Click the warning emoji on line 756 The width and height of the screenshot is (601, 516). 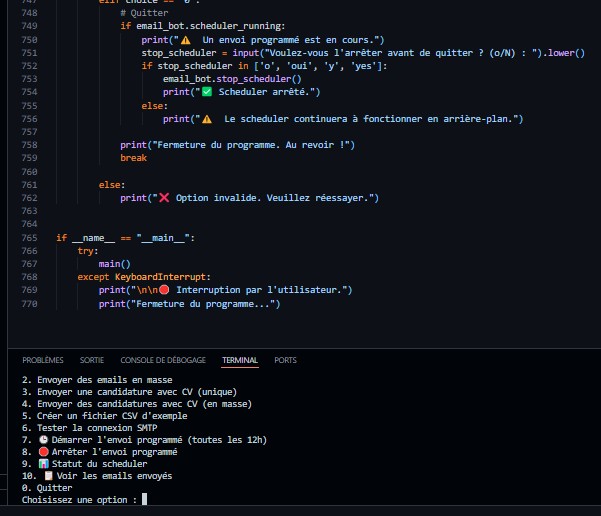click(207, 118)
